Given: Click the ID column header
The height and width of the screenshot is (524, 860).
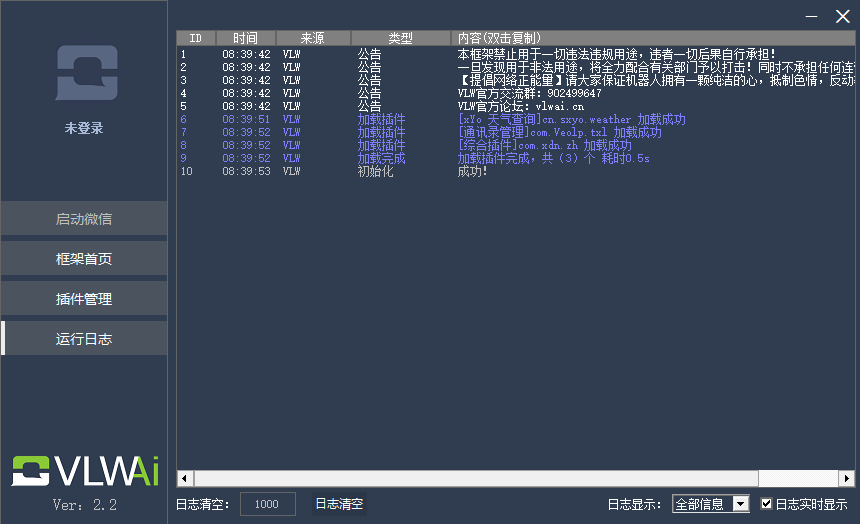Looking at the screenshot, I should 196,38.
